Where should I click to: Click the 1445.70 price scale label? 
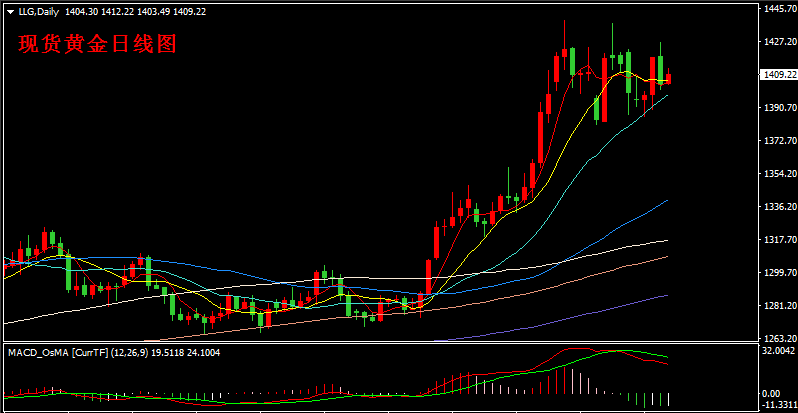[x=779, y=9]
